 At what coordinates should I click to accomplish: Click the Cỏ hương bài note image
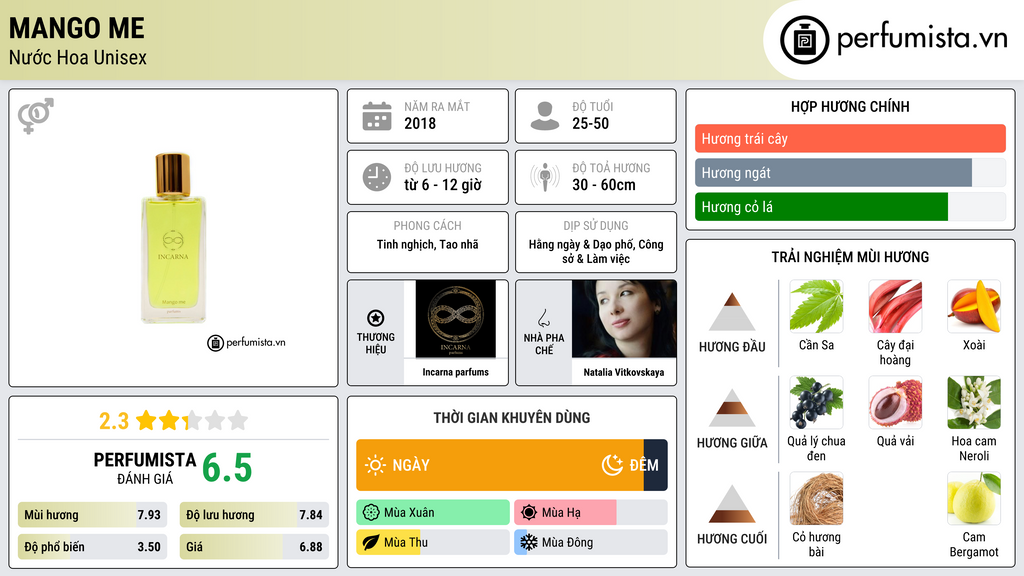click(x=816, y=498)
